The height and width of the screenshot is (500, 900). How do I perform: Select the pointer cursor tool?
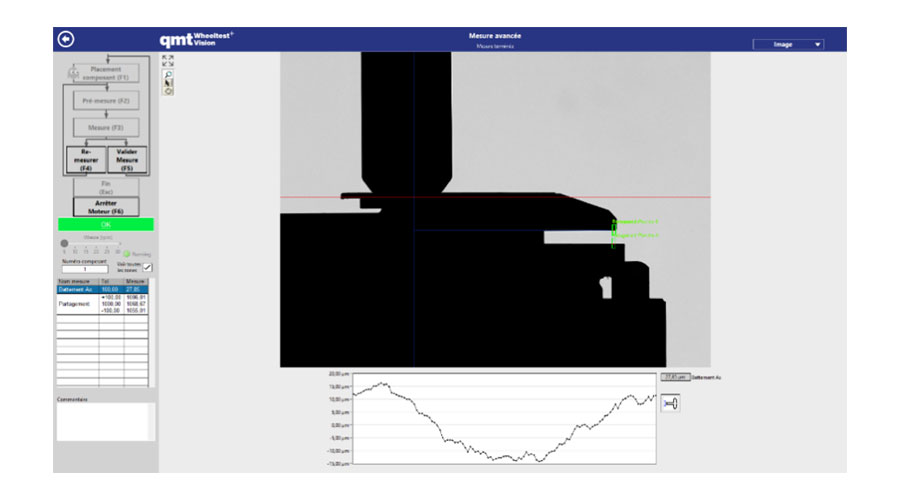(167, 83)
